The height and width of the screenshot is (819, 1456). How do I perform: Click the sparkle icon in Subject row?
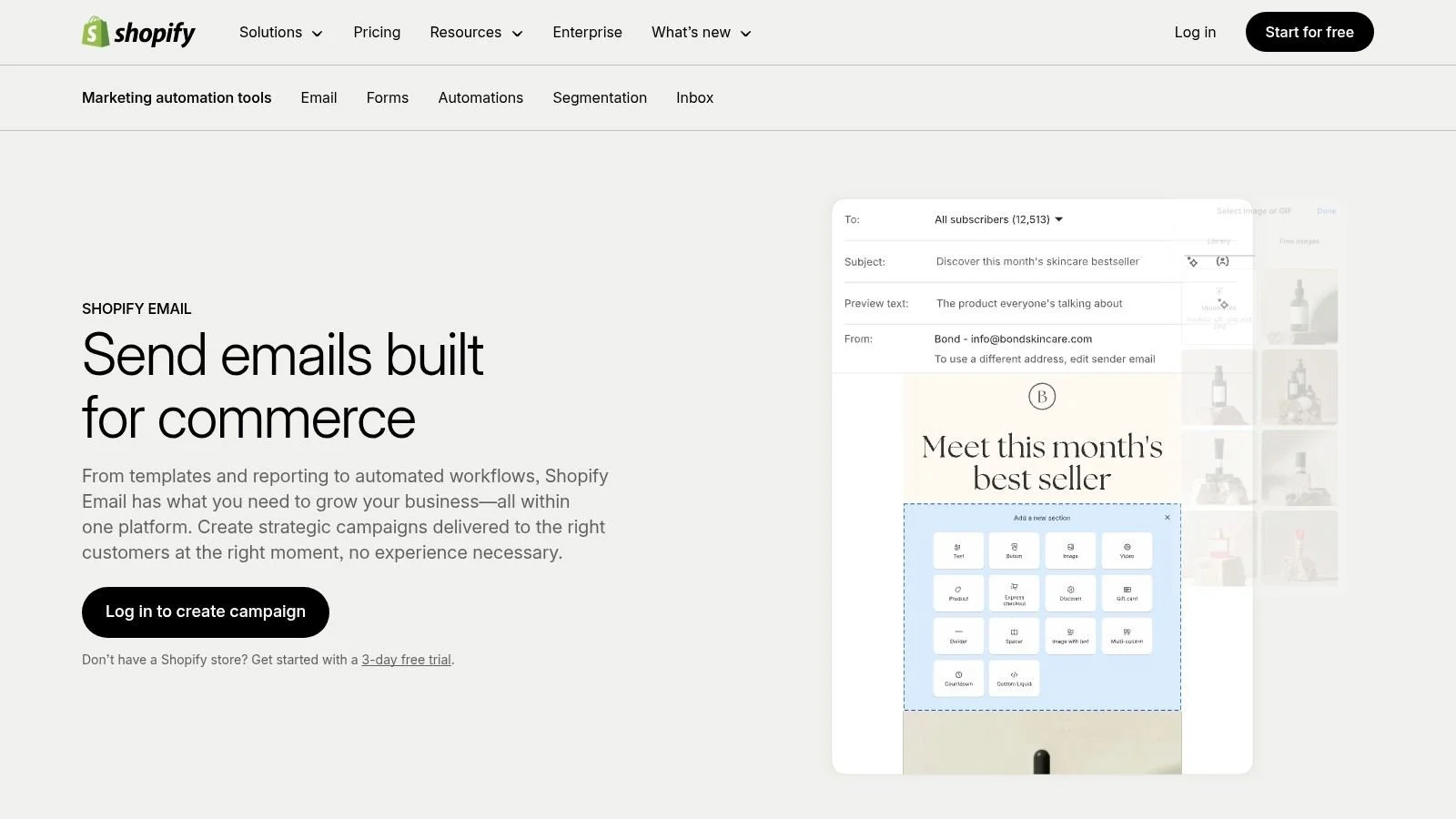pos(1192,261)
